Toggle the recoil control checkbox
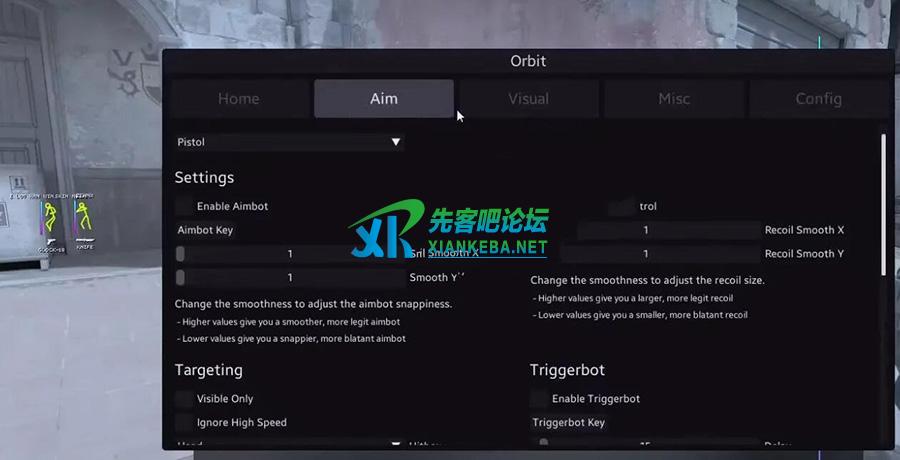Screen dimensions: 900x460 pos(620,206)
